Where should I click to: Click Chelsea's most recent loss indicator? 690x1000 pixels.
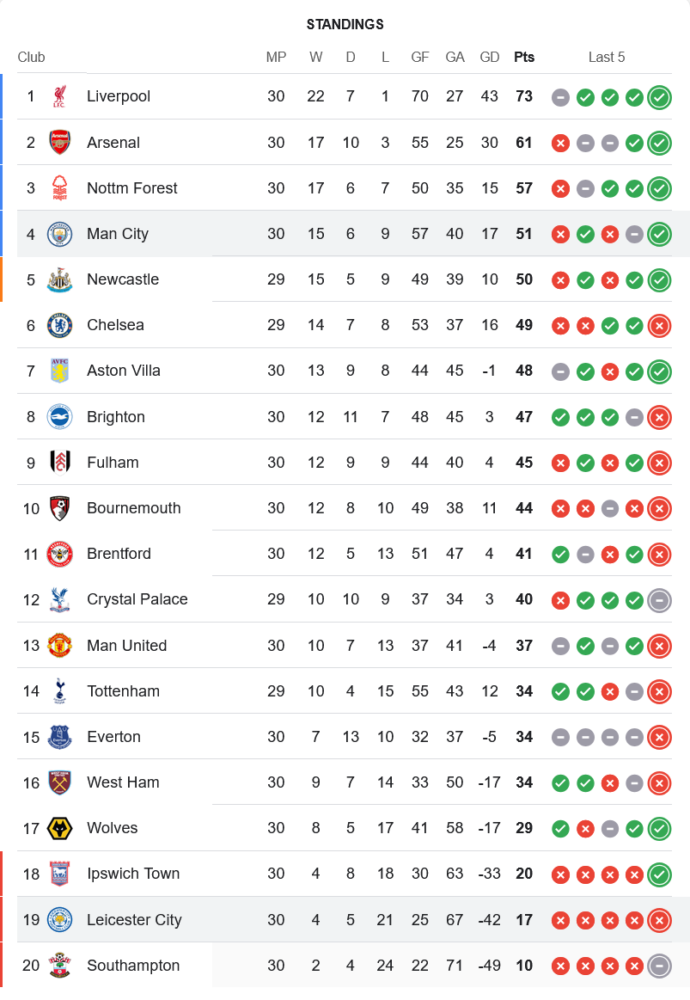click(659, 325)
